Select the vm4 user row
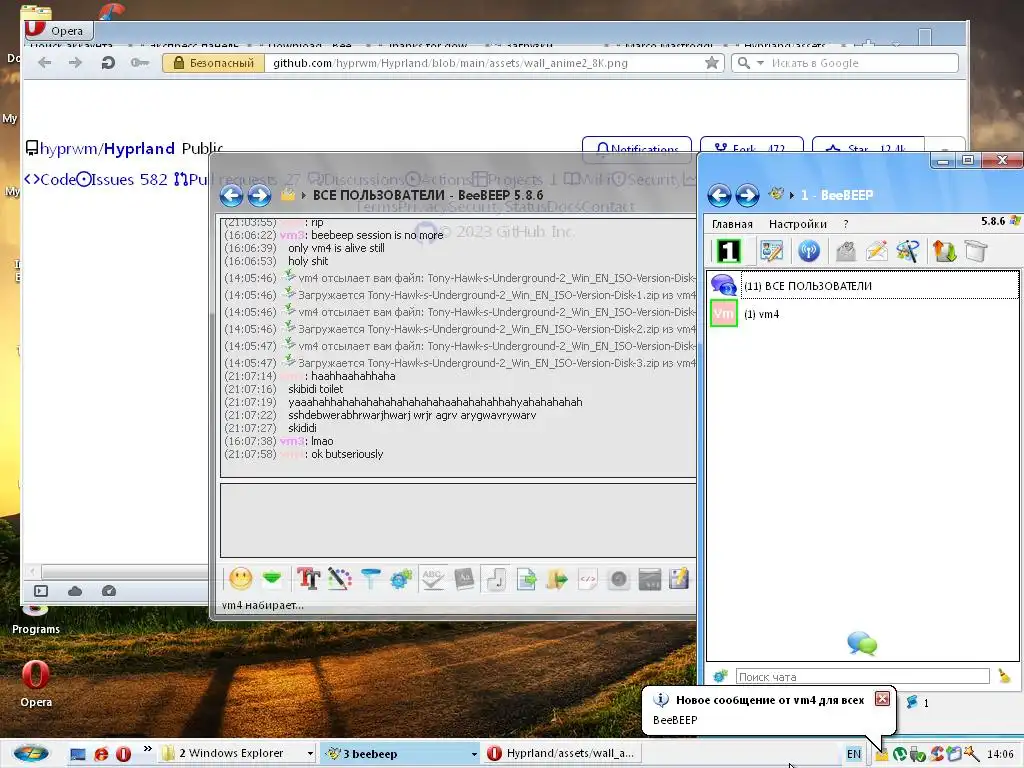 pyautogui.click(x=863, y=314)
